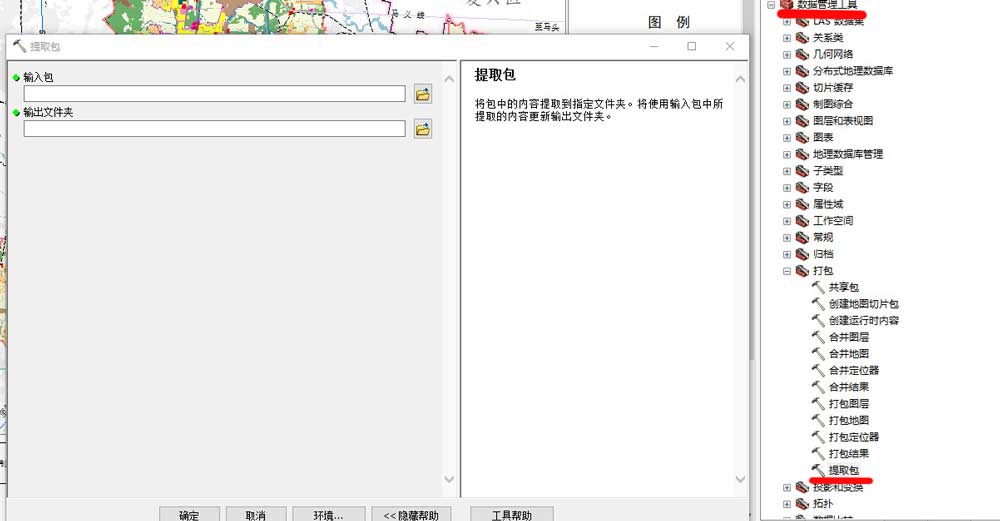Expand the 切片缓存 toolset
The width and height of the screenshot is (1000, 521).
click(787, 88)
